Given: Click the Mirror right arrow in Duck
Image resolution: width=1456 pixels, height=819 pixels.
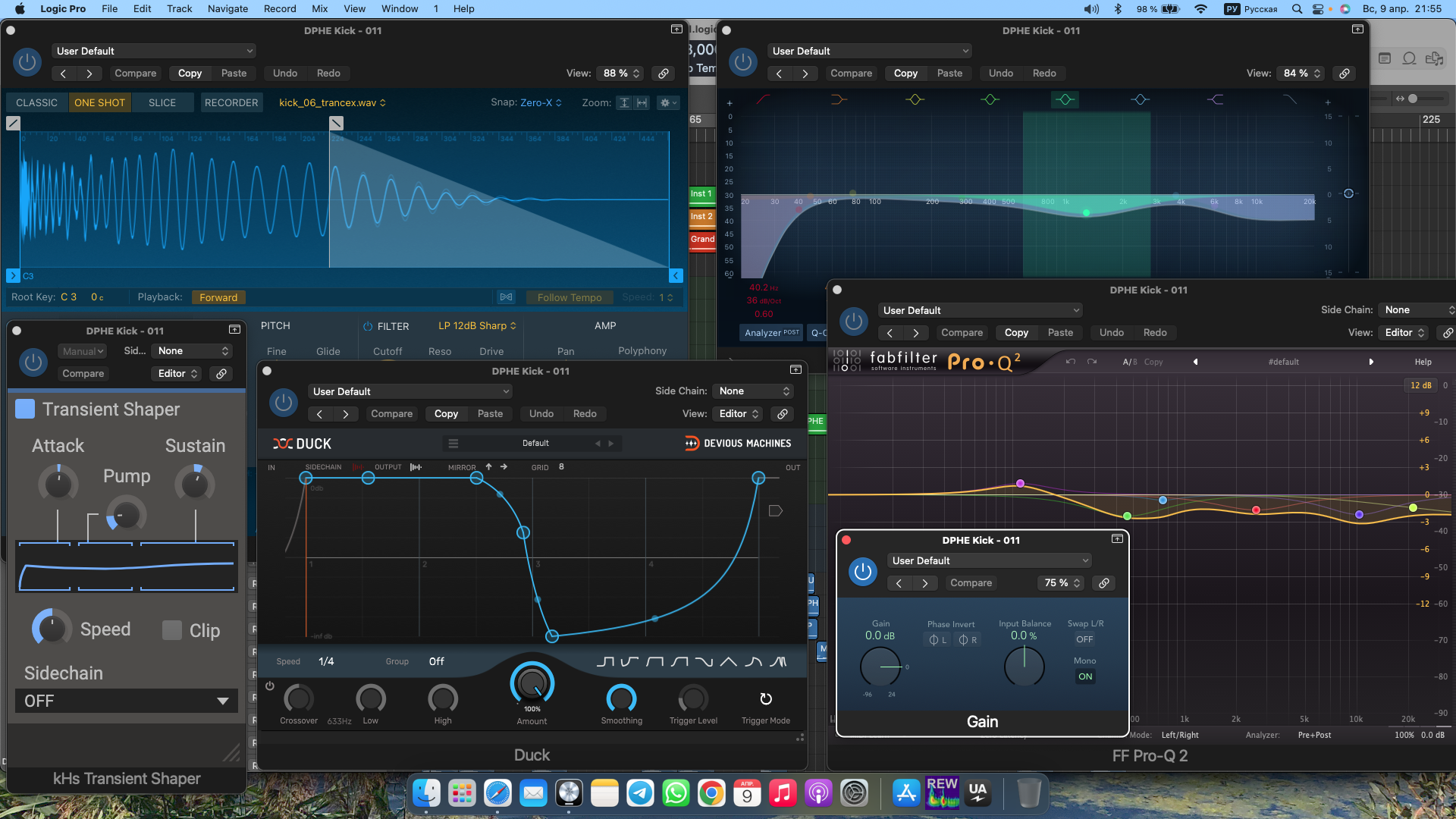Looking at the screenshot, I should (x=504, y=467).
